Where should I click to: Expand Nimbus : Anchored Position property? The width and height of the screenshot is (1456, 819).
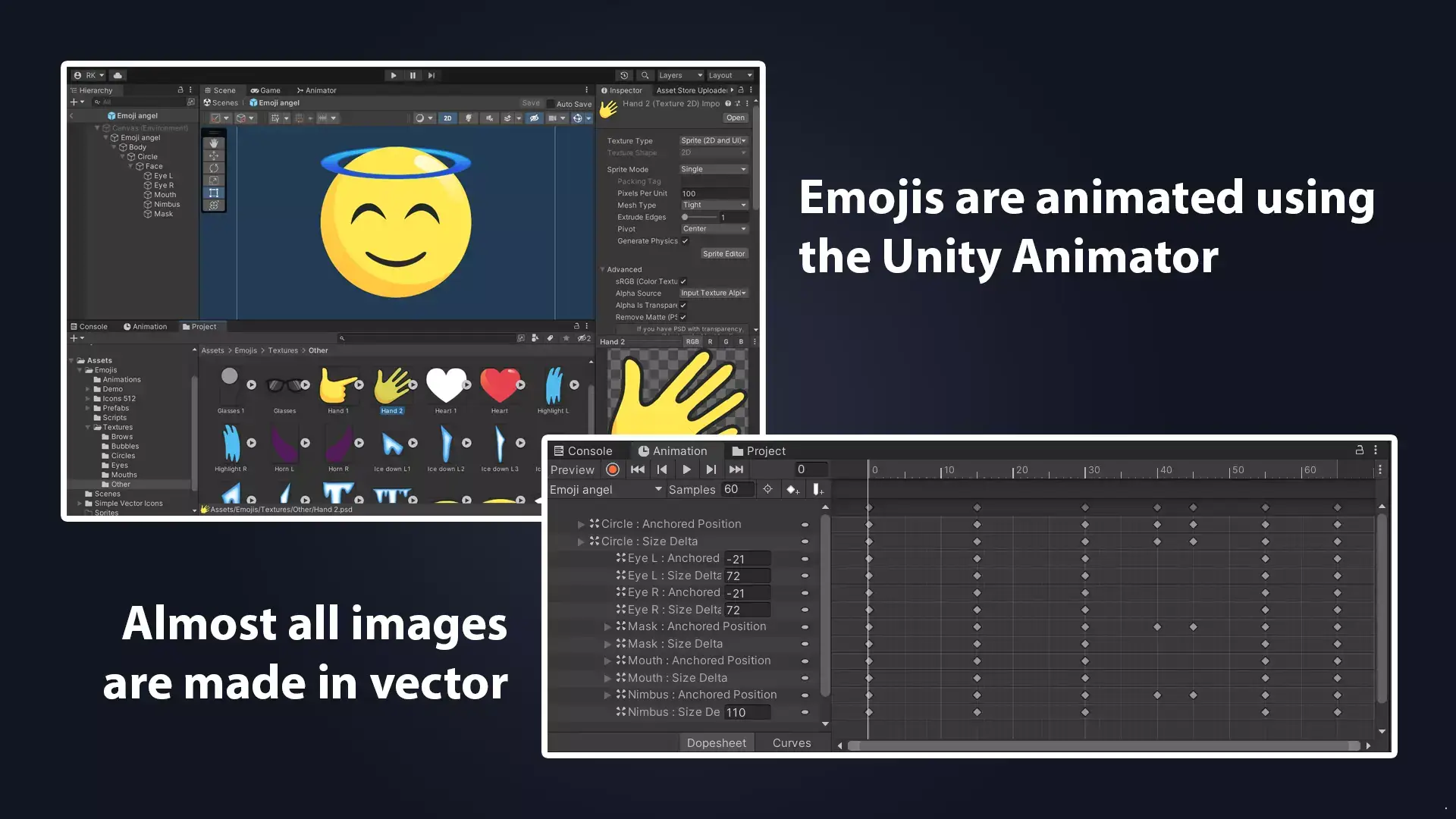pos(607,695)
